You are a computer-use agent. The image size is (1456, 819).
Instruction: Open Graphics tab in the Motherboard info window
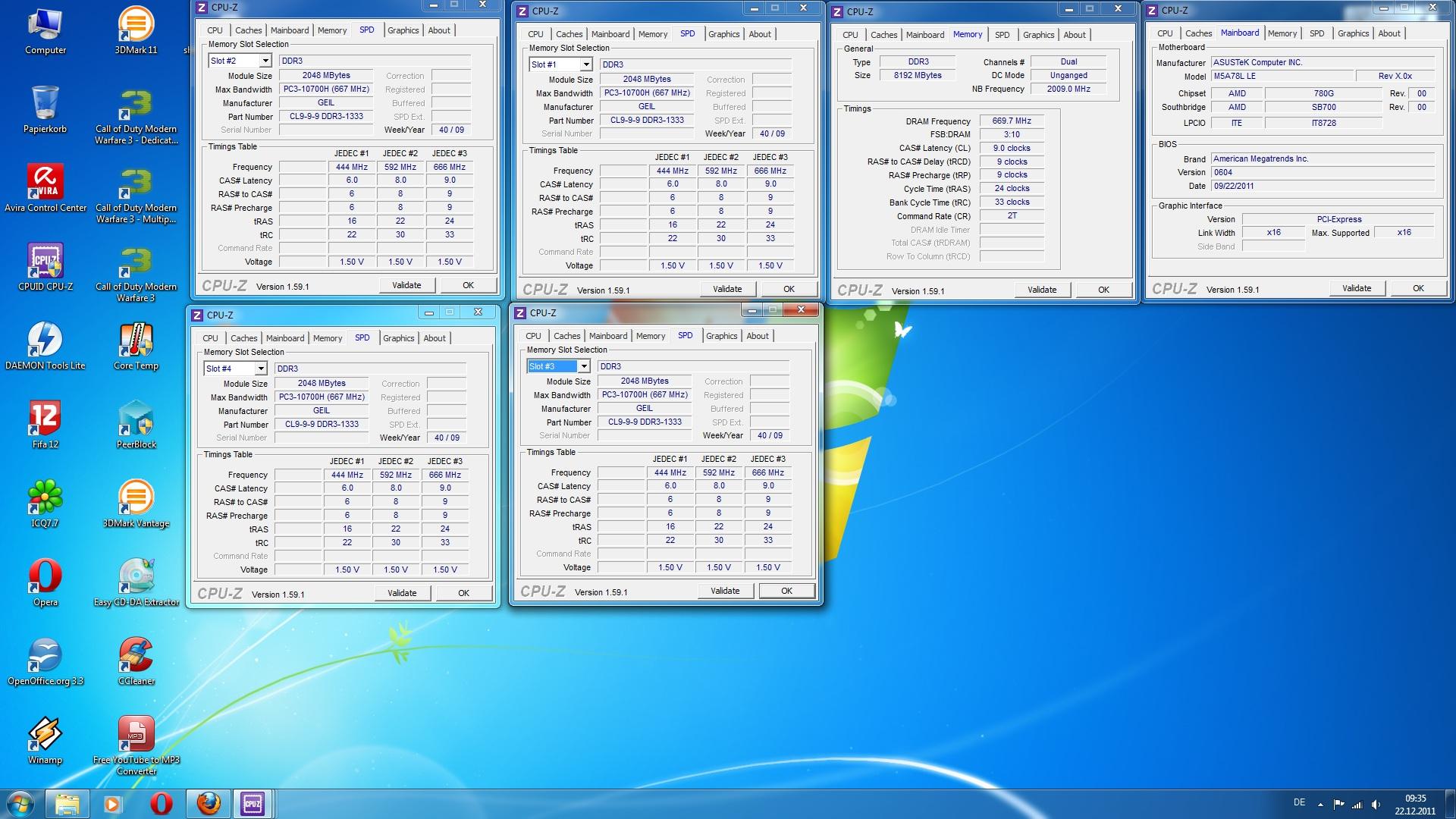pyautogui.click(x=1354, y=33)
